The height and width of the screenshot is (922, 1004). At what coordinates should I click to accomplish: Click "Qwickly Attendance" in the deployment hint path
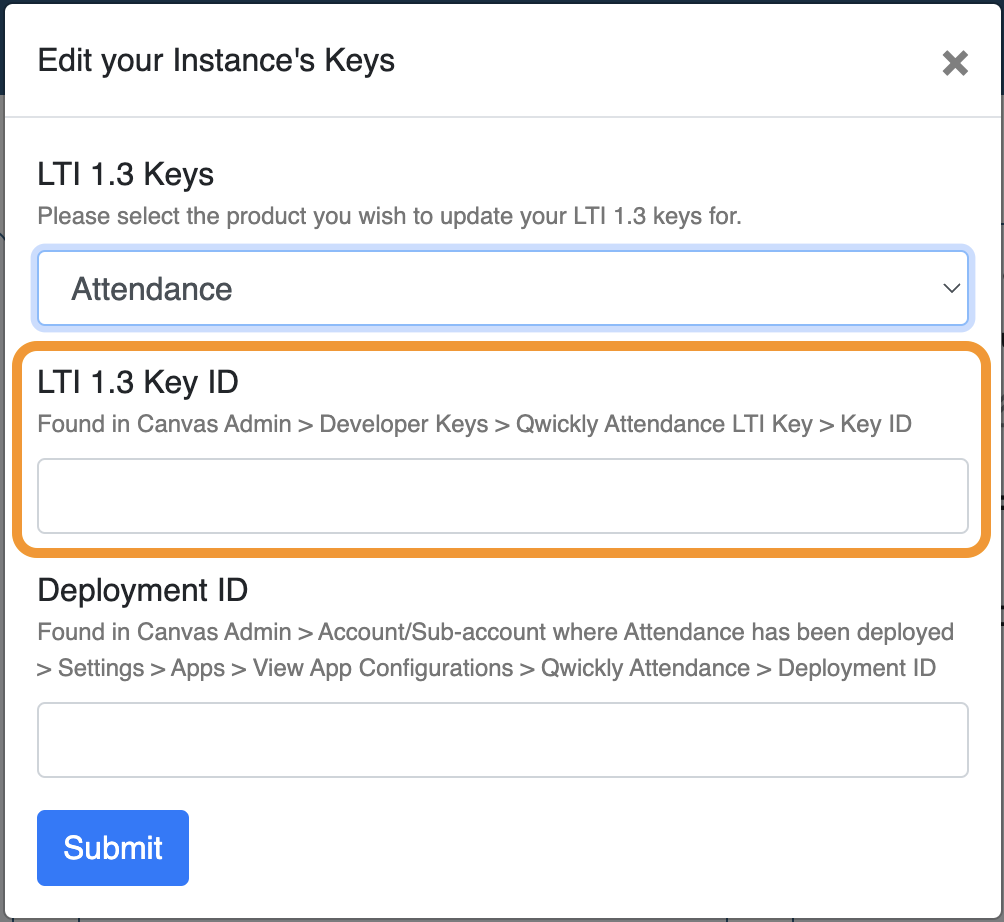645,668
